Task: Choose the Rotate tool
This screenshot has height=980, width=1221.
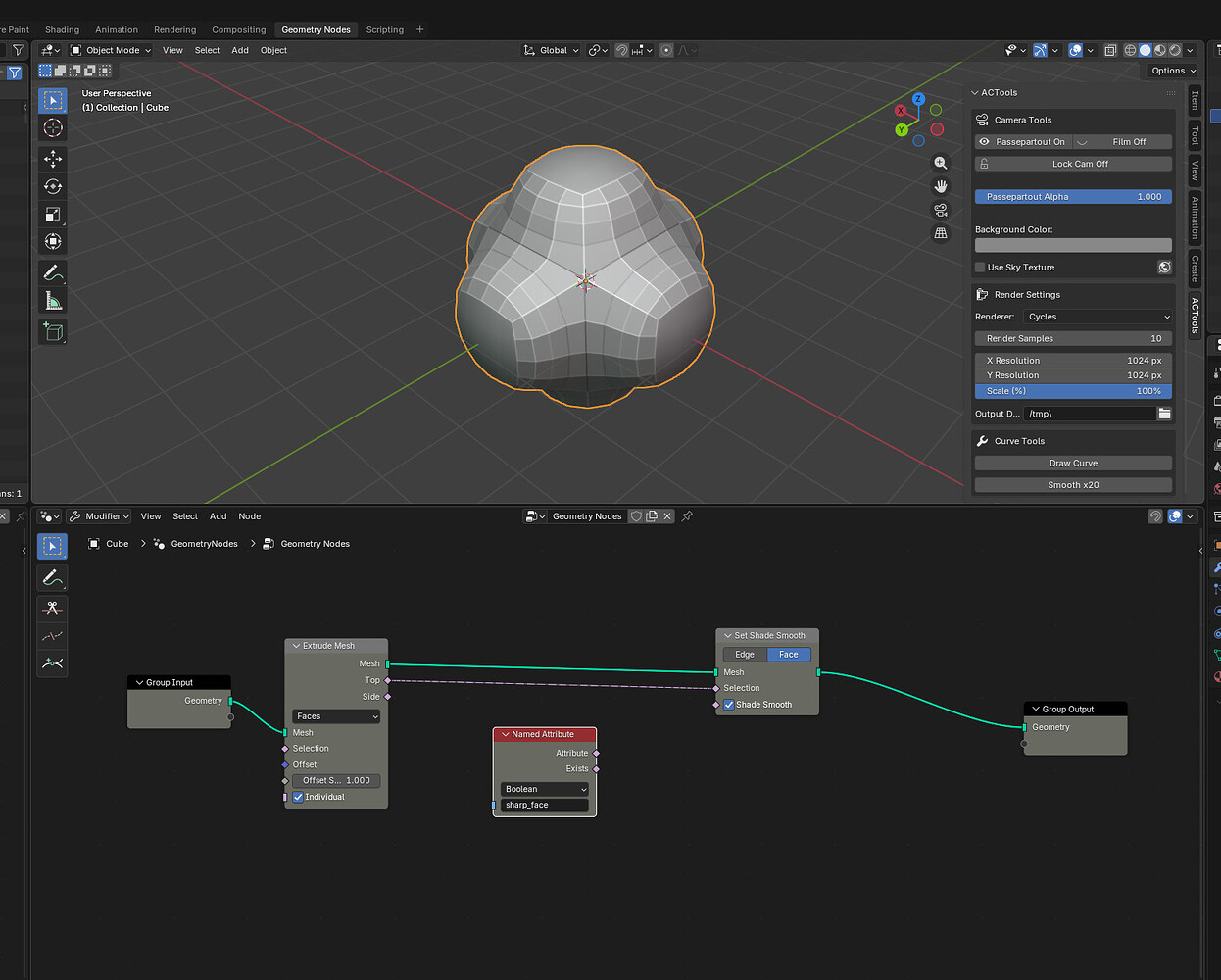Action: pos(53,186)
